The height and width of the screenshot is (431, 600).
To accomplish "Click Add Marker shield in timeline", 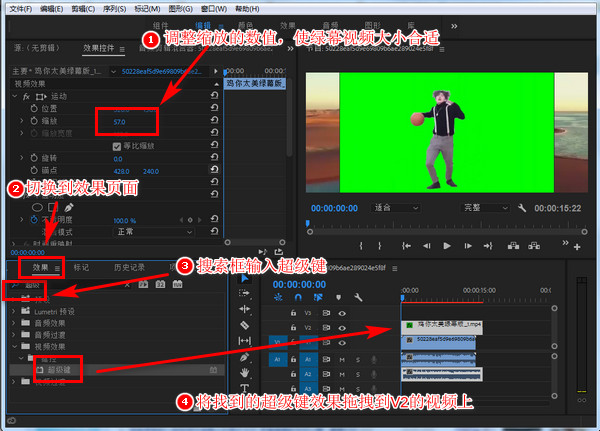I will 338,297.
